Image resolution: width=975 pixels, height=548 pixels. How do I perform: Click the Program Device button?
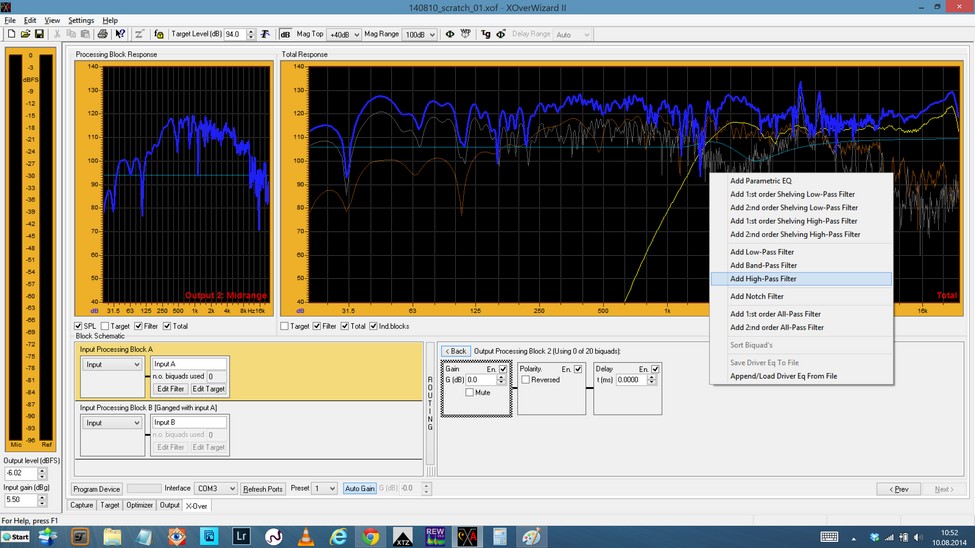96,488
